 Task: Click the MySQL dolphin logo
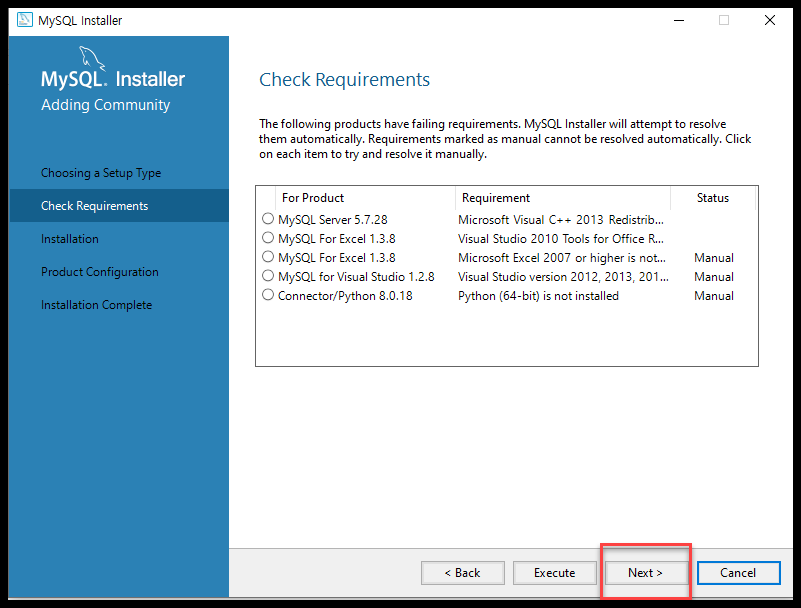click(92, 58)
